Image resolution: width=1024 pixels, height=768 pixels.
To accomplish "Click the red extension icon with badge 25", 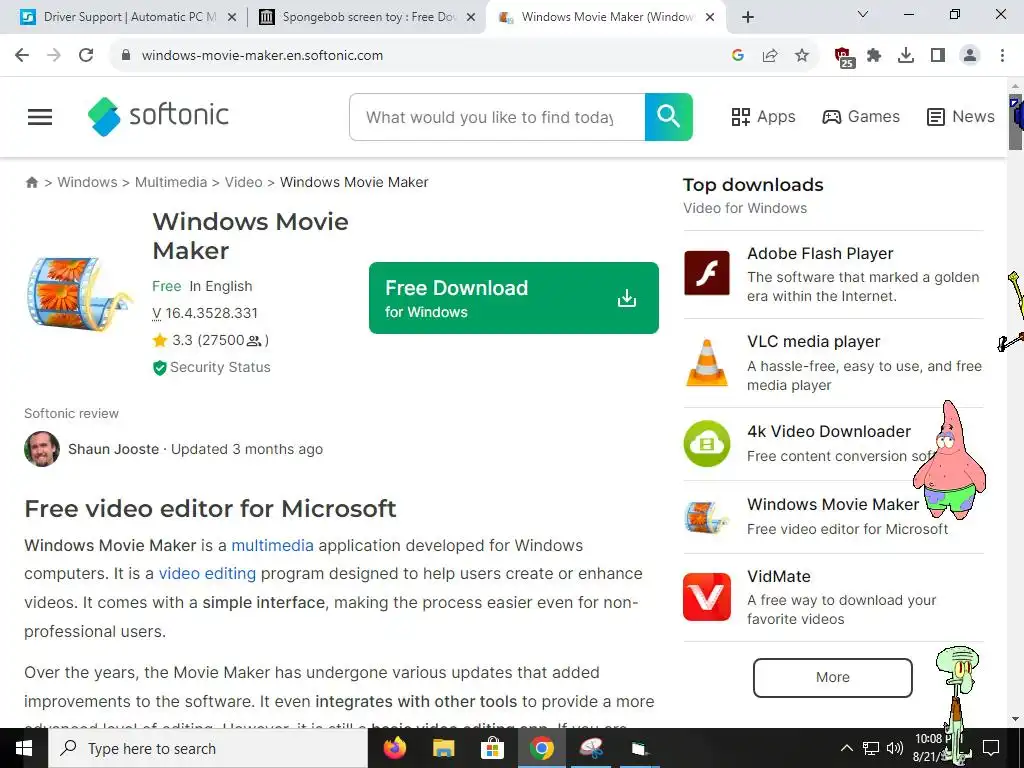I will click(844, 57).
